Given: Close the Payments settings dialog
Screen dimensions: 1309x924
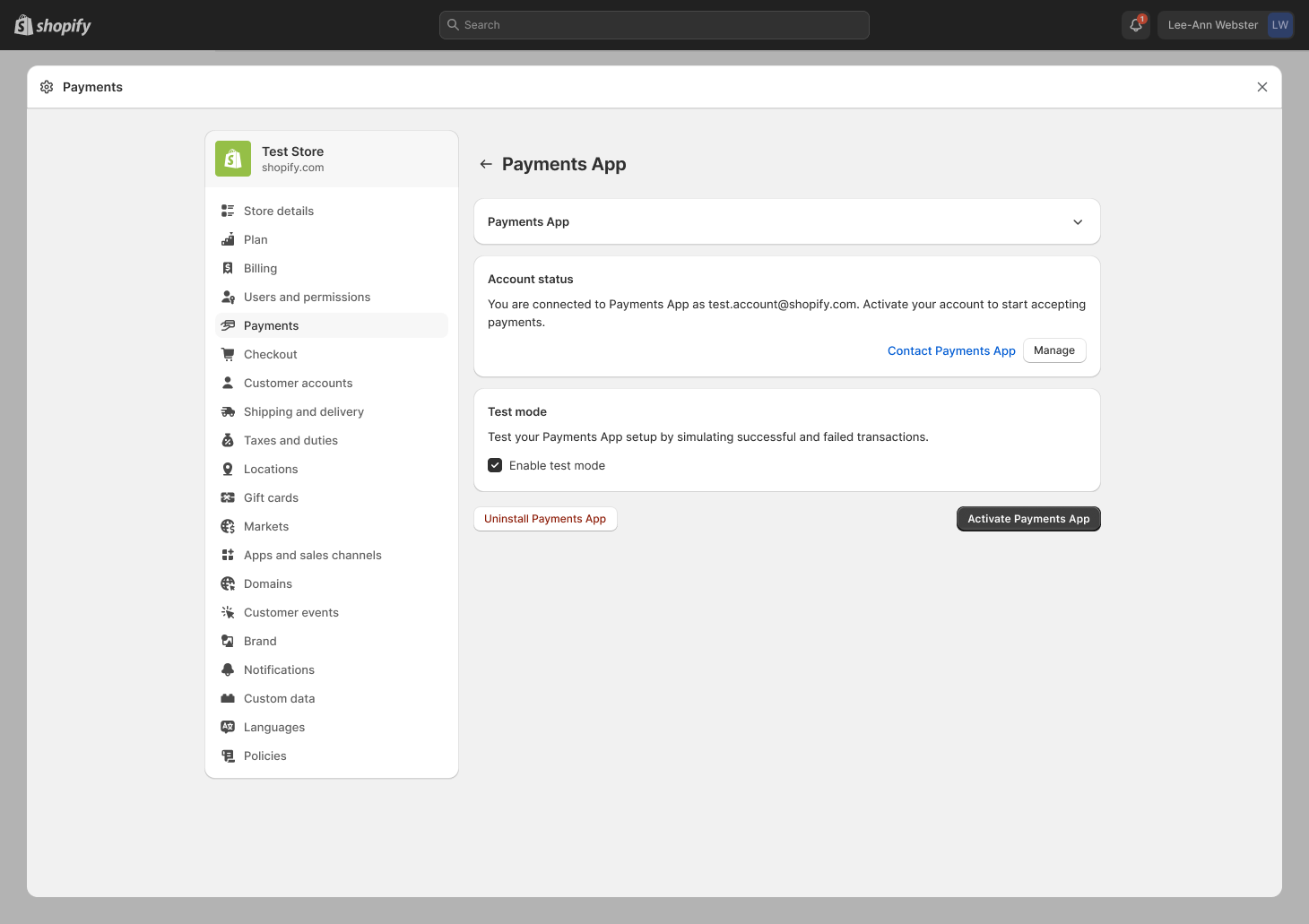Looking at the screenshot, I should pos(1262,87).
